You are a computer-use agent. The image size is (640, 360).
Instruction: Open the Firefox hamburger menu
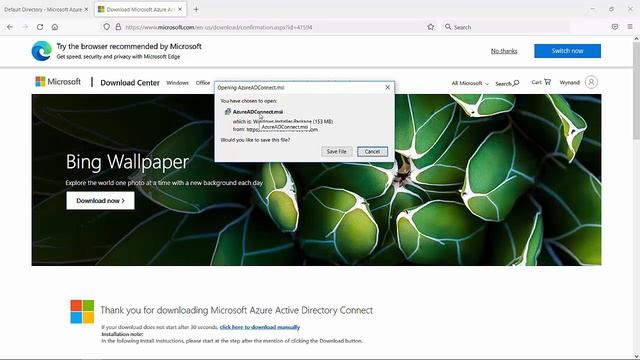pyautogui.click(x=630, y=27)
